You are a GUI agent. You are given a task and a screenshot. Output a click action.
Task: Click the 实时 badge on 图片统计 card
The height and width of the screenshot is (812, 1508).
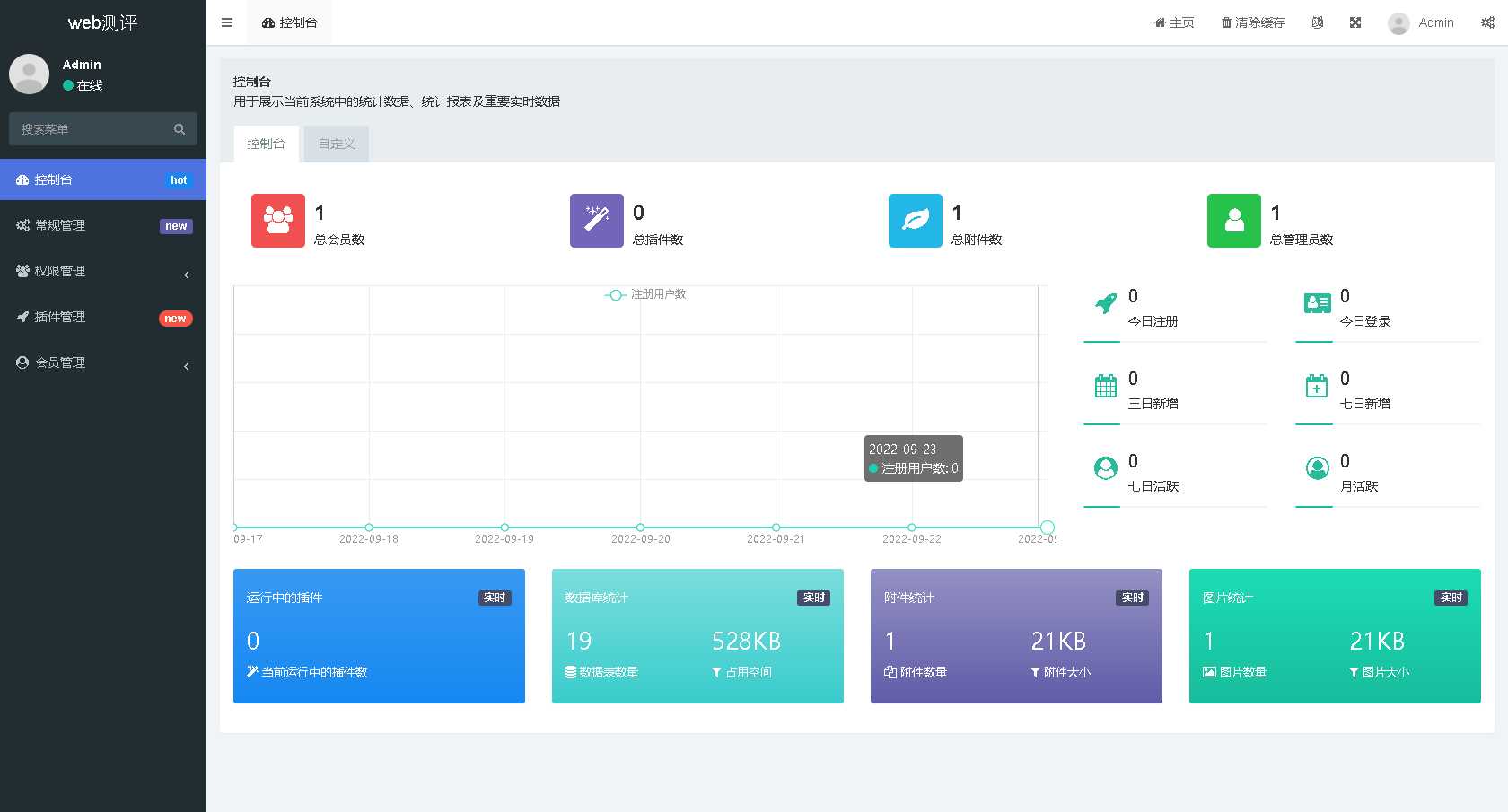coord(1451,598)
